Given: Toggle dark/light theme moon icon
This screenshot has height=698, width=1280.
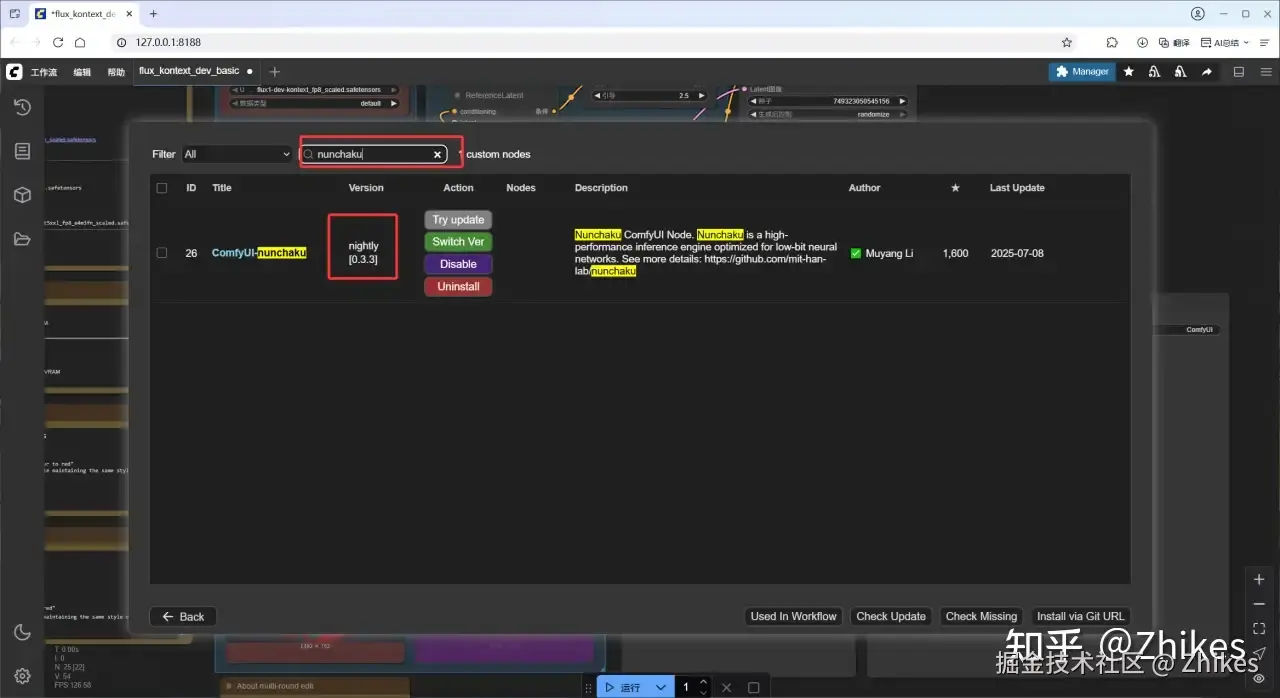Looking at the screenshot, I should point(22,632).
